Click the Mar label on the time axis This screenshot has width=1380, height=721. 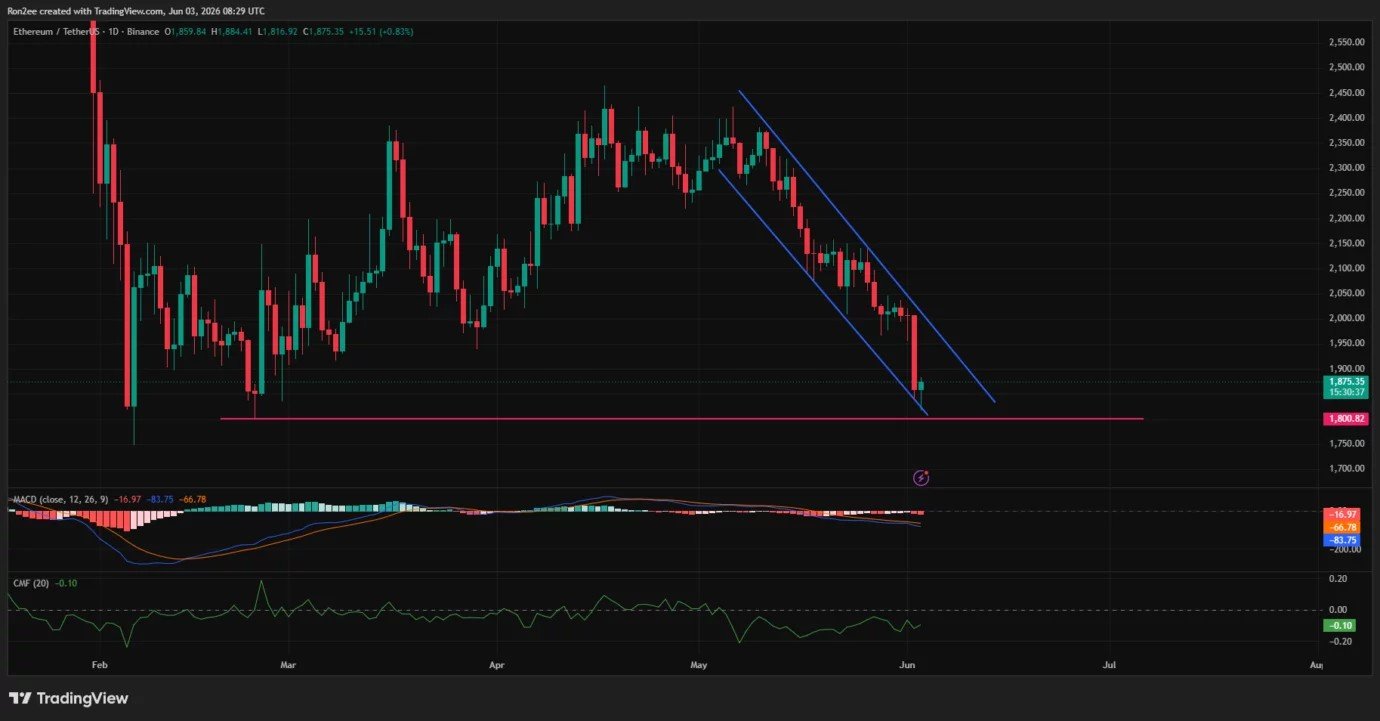tap(289, 664)
